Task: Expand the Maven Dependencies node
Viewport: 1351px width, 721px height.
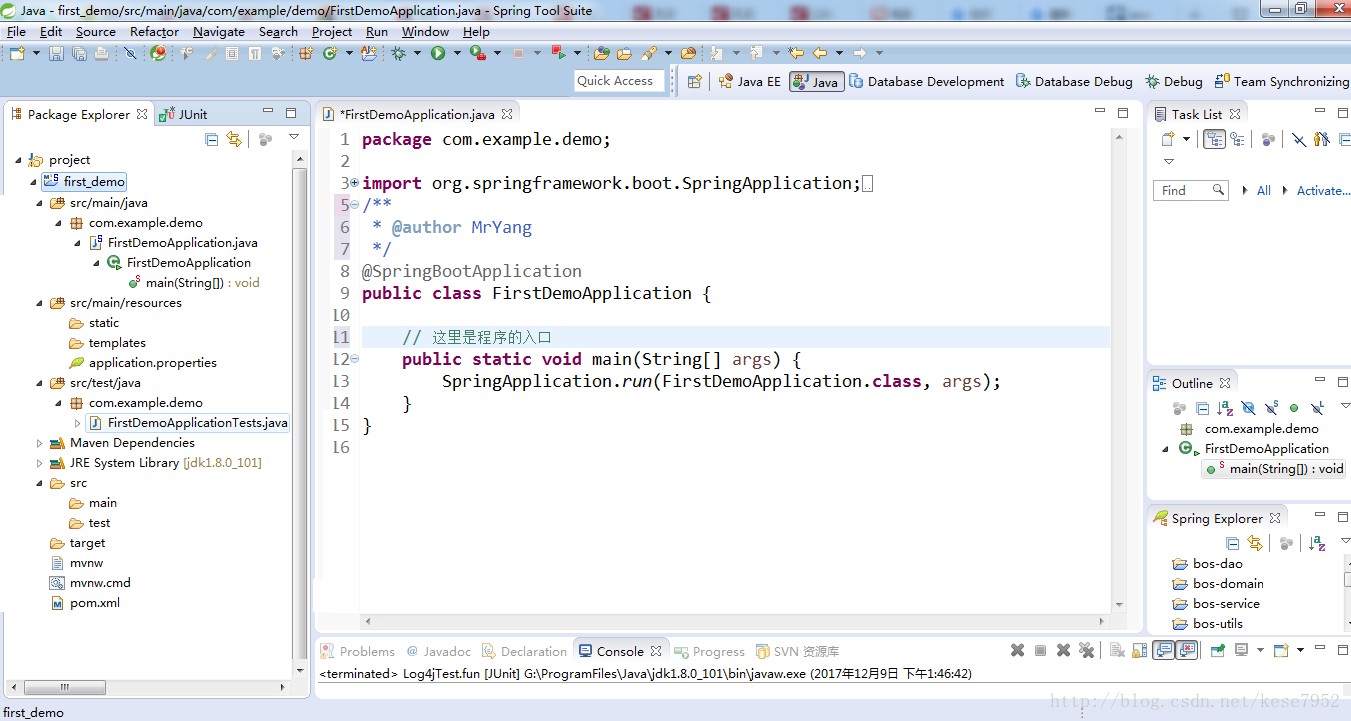Action: [x=41, y=443]
